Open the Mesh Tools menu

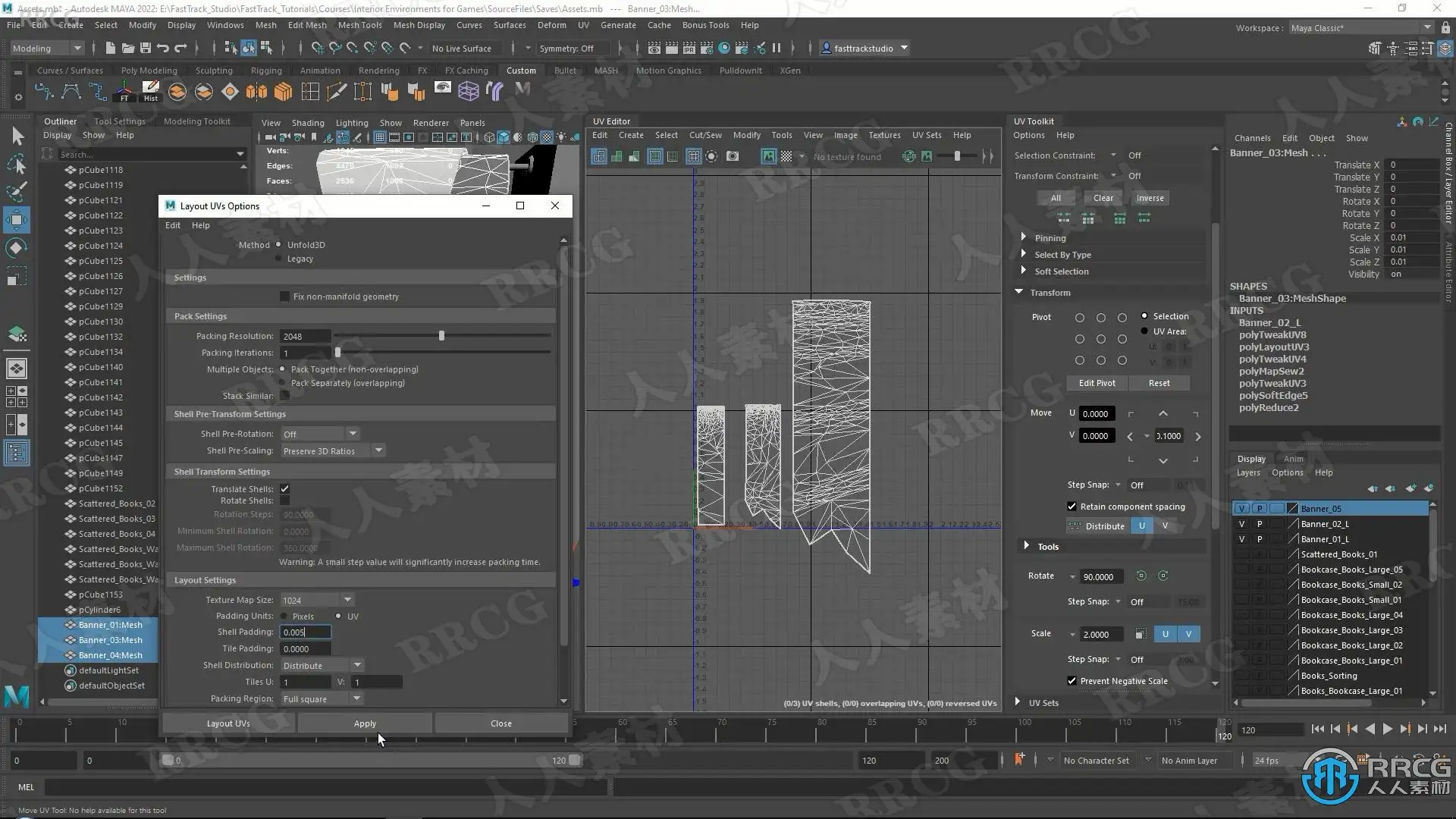[359, 25]
